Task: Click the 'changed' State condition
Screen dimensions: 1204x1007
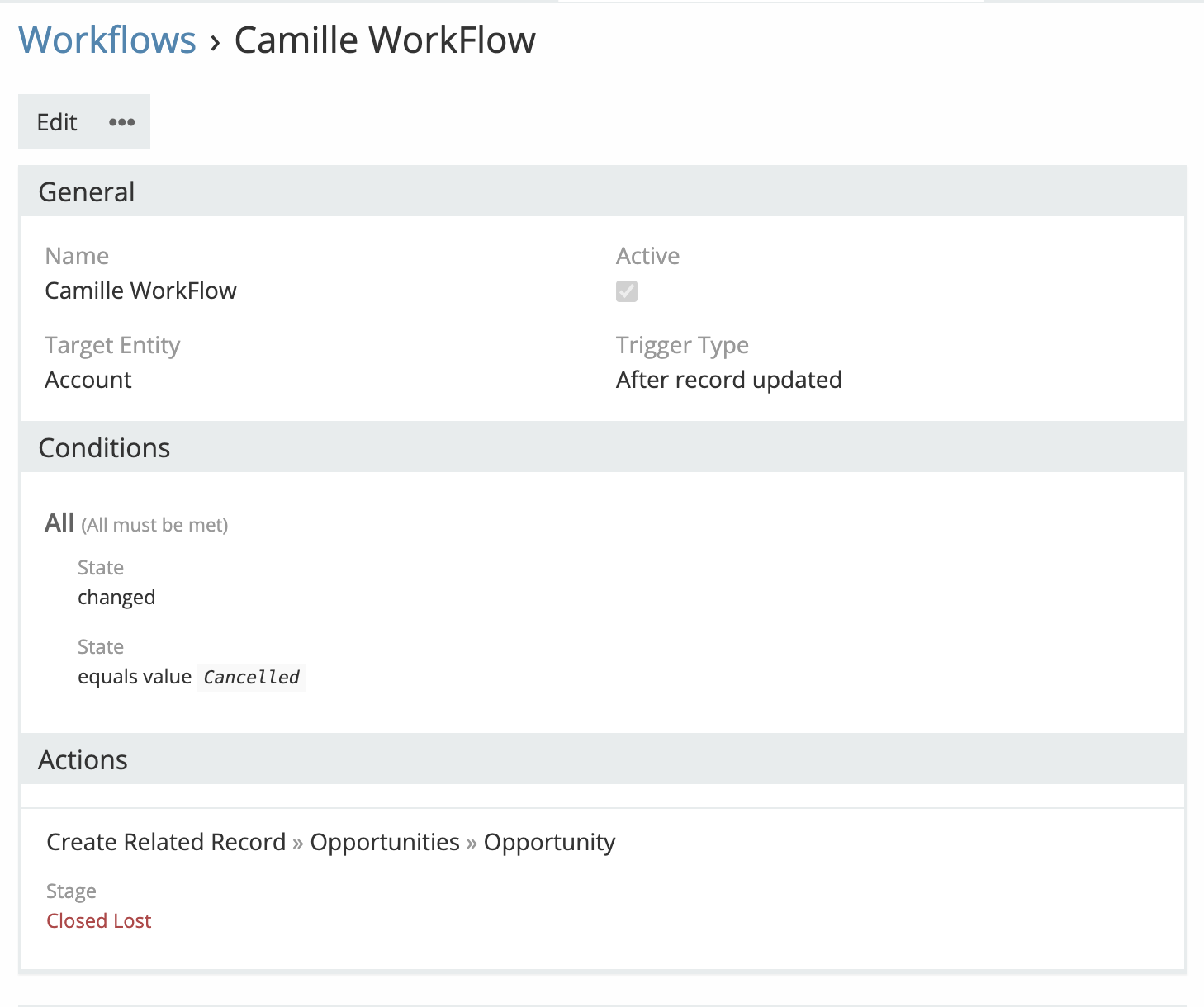Action: coord(116,597)
